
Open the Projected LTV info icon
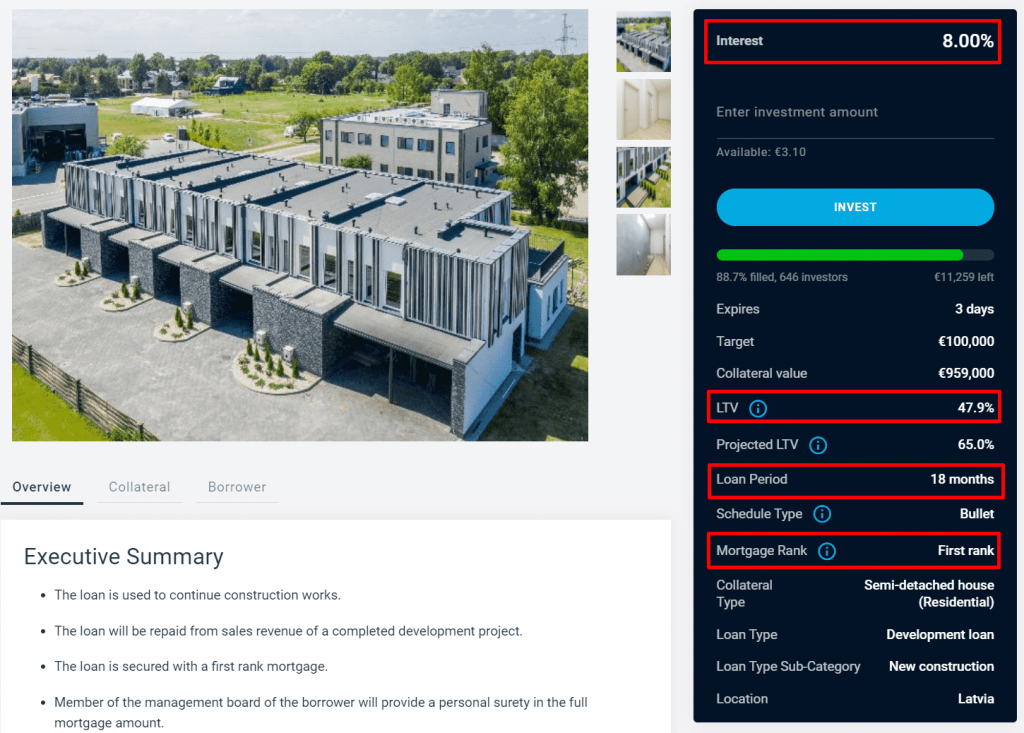point(818,445)
